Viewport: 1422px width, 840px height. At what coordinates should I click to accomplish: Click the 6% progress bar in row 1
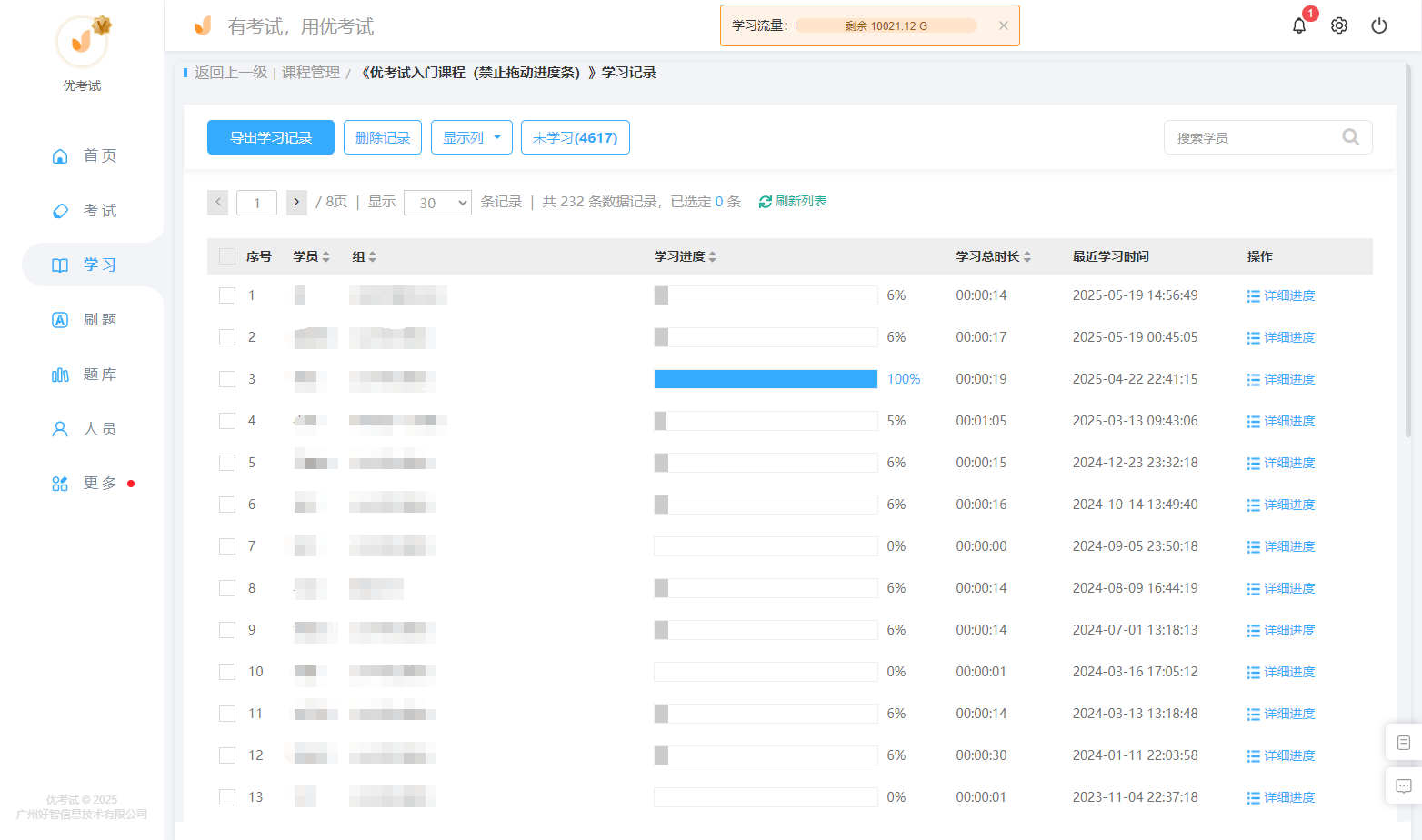pos(766,295)
